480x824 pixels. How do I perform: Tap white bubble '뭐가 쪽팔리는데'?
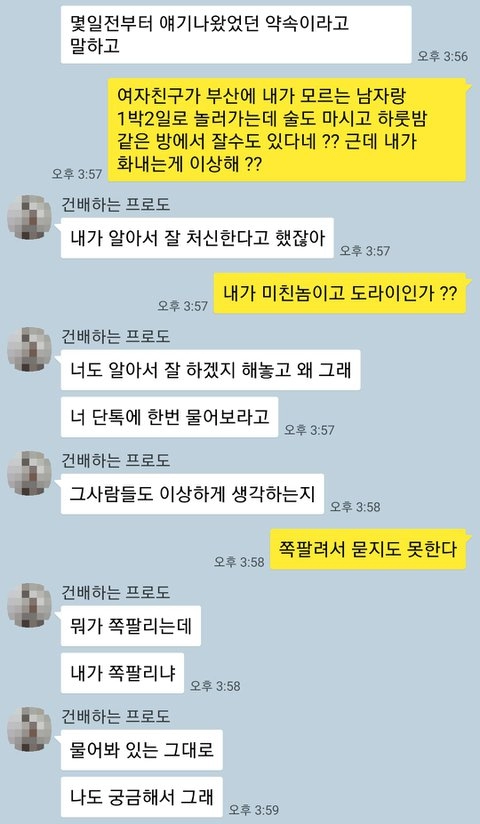pos(131,626)
